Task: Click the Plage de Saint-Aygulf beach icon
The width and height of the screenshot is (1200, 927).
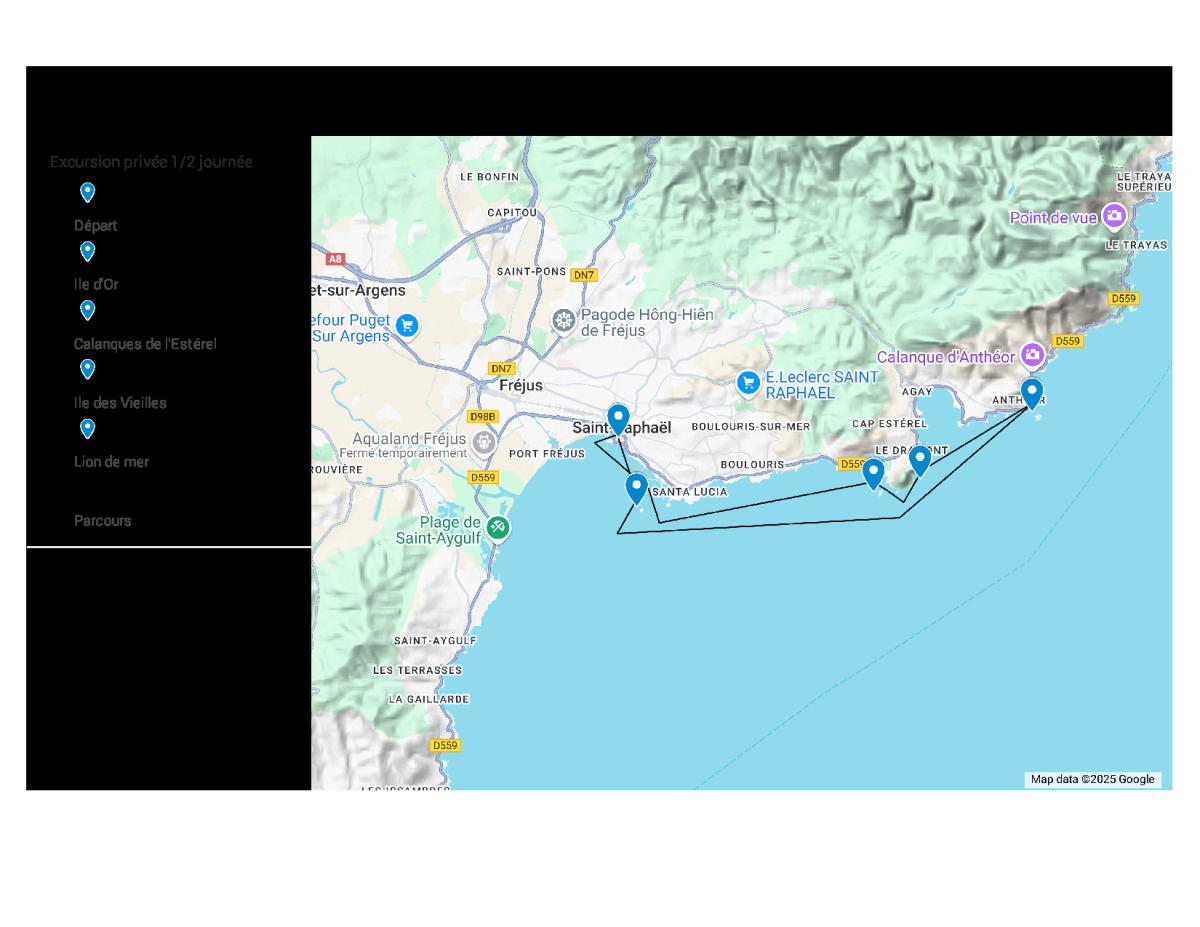Action: click(498, 528)
